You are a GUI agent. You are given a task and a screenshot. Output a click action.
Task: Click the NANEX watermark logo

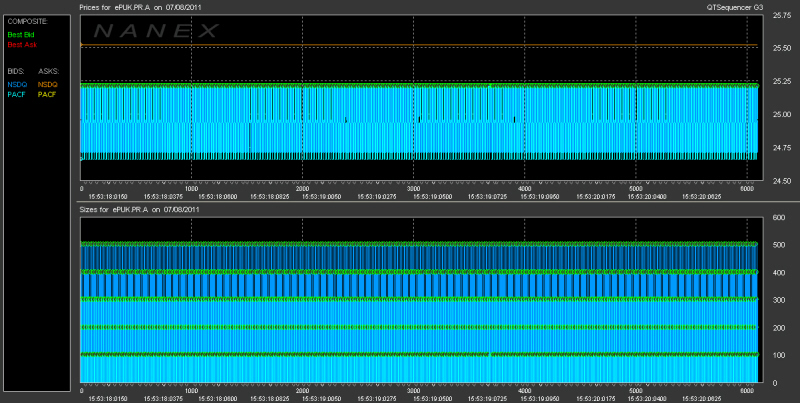[156, 31]
